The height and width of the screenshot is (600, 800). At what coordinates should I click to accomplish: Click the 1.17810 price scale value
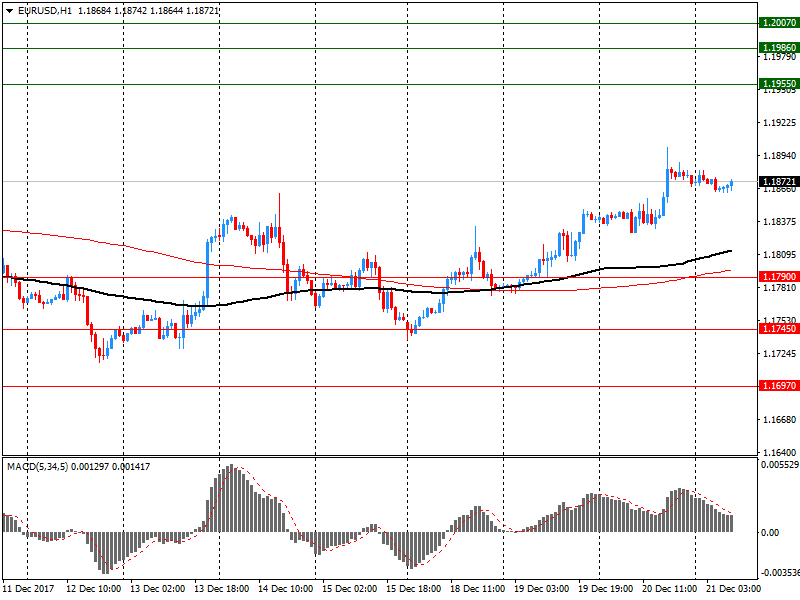(779, 289)
